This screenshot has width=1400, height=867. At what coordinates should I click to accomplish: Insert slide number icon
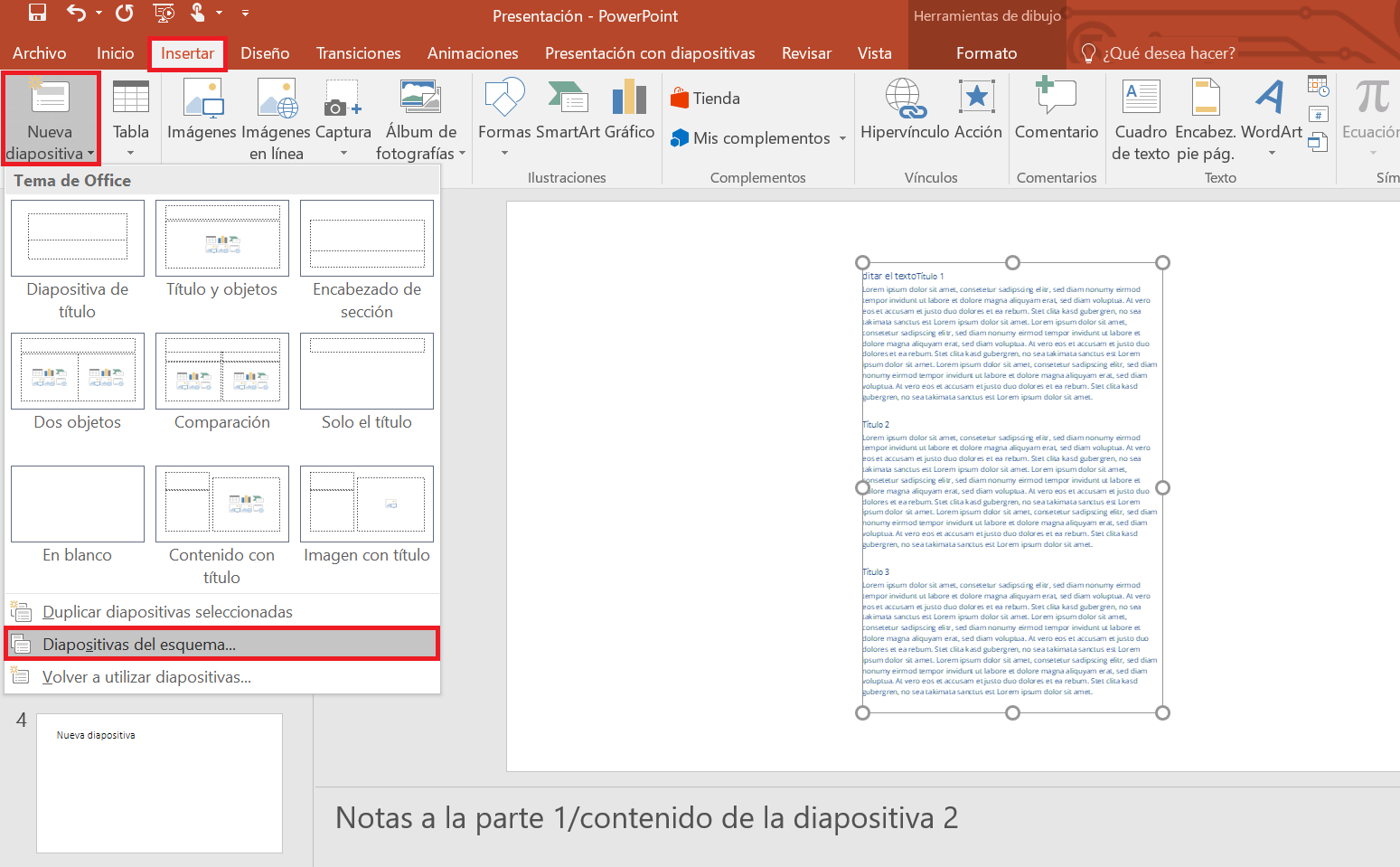(1318, 115)
